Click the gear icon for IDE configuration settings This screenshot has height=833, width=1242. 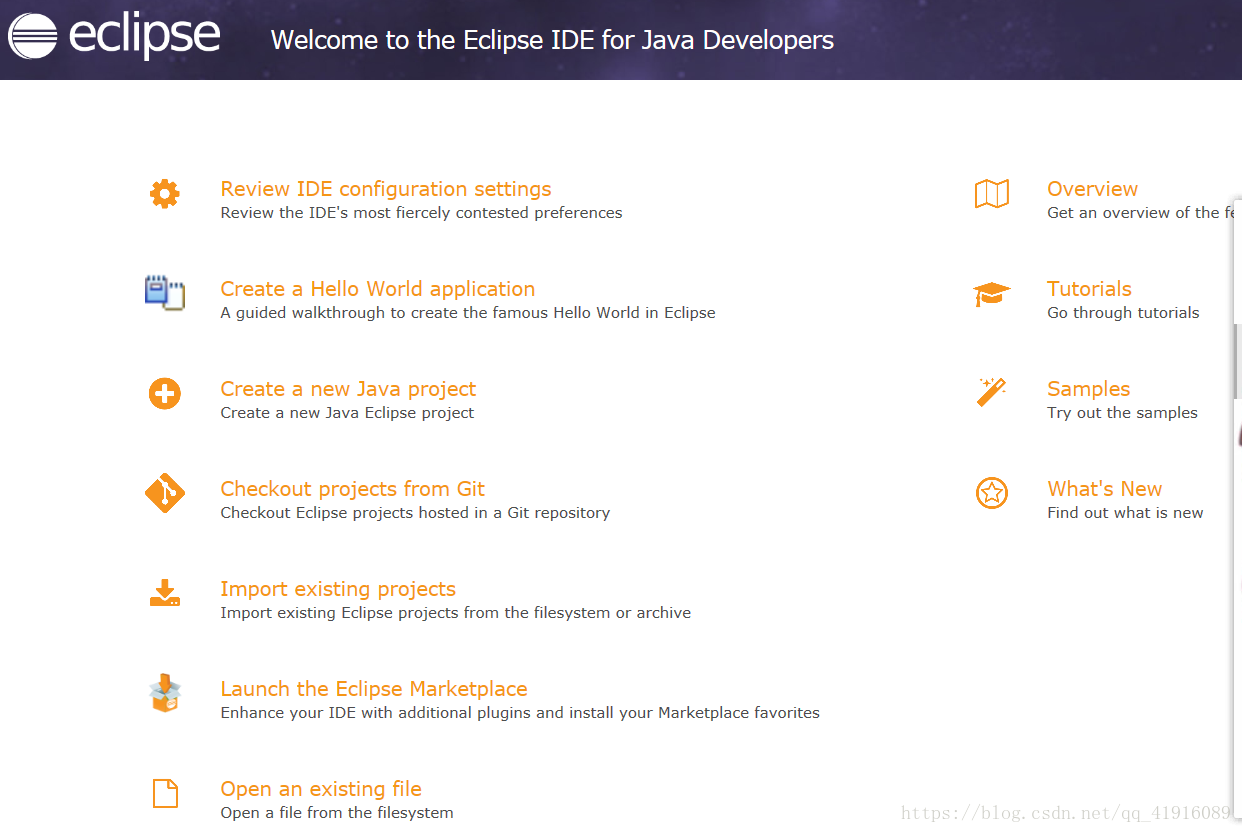point(165,193)
